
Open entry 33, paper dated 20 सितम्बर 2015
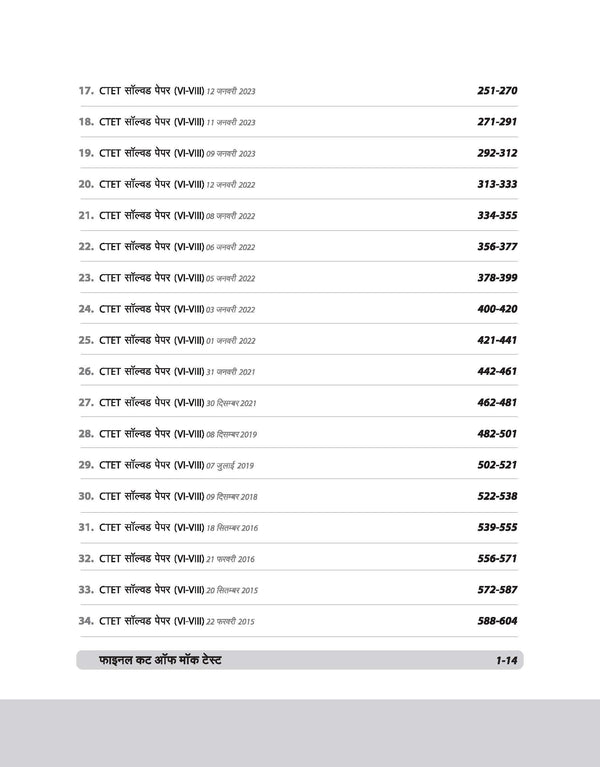pos(168,590)
